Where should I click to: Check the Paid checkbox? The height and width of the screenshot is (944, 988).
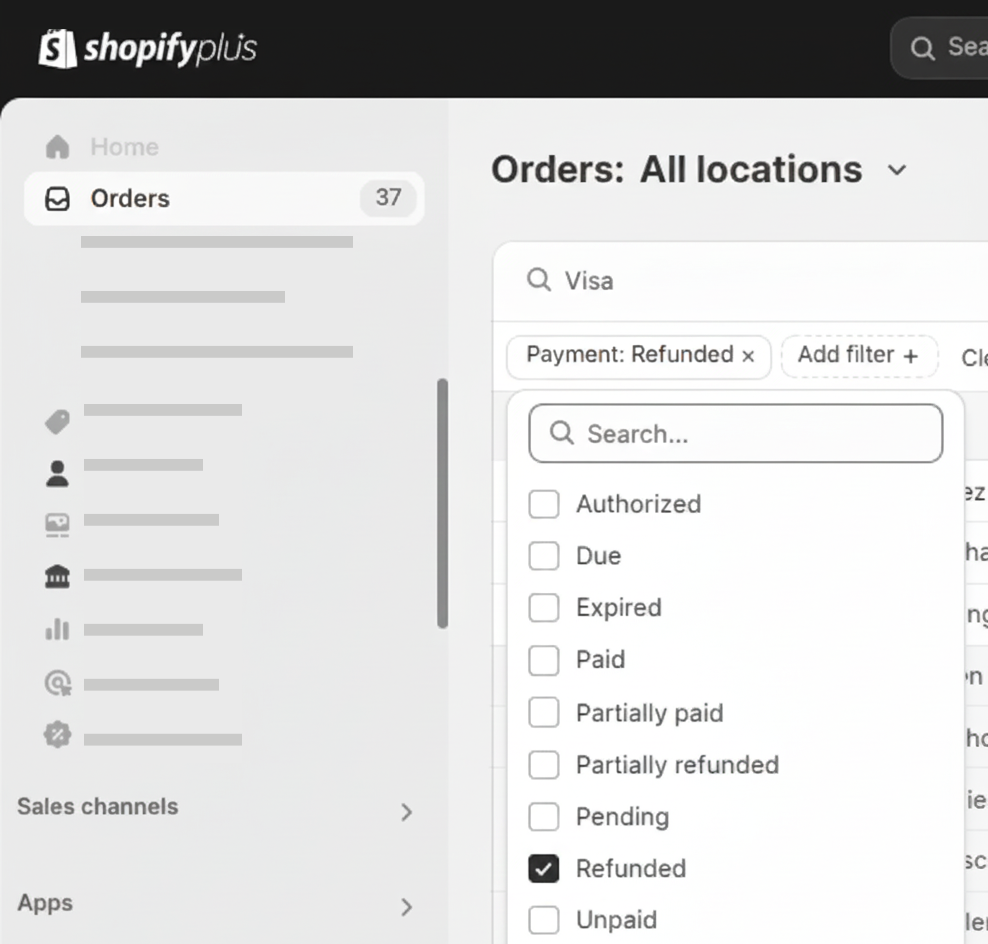click(543, 660)
